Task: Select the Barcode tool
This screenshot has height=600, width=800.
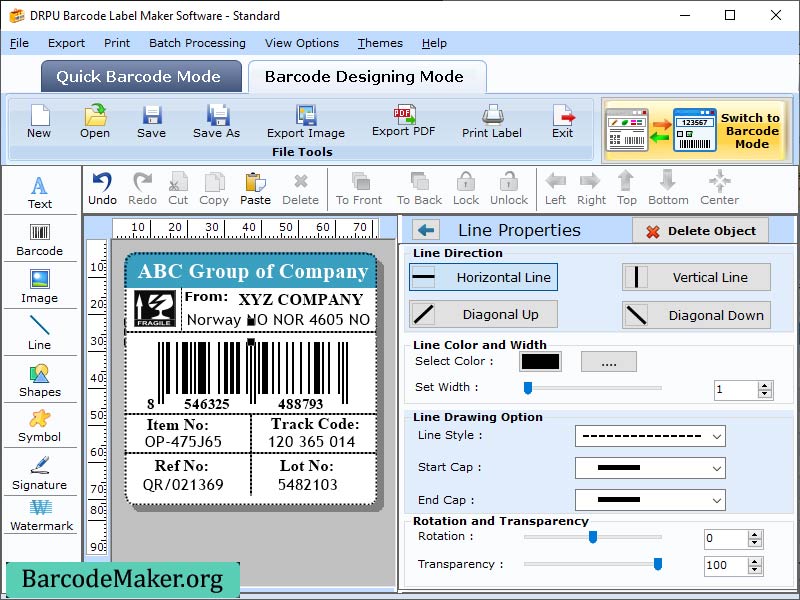Action: click(x=40, y=237)
